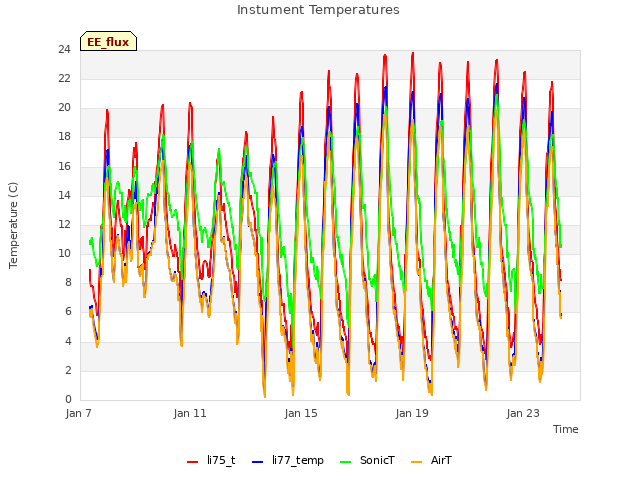Click the Jan 19 x-axis tick label
Viewport: 640px width, 480px height.
[x=412, y=413]
